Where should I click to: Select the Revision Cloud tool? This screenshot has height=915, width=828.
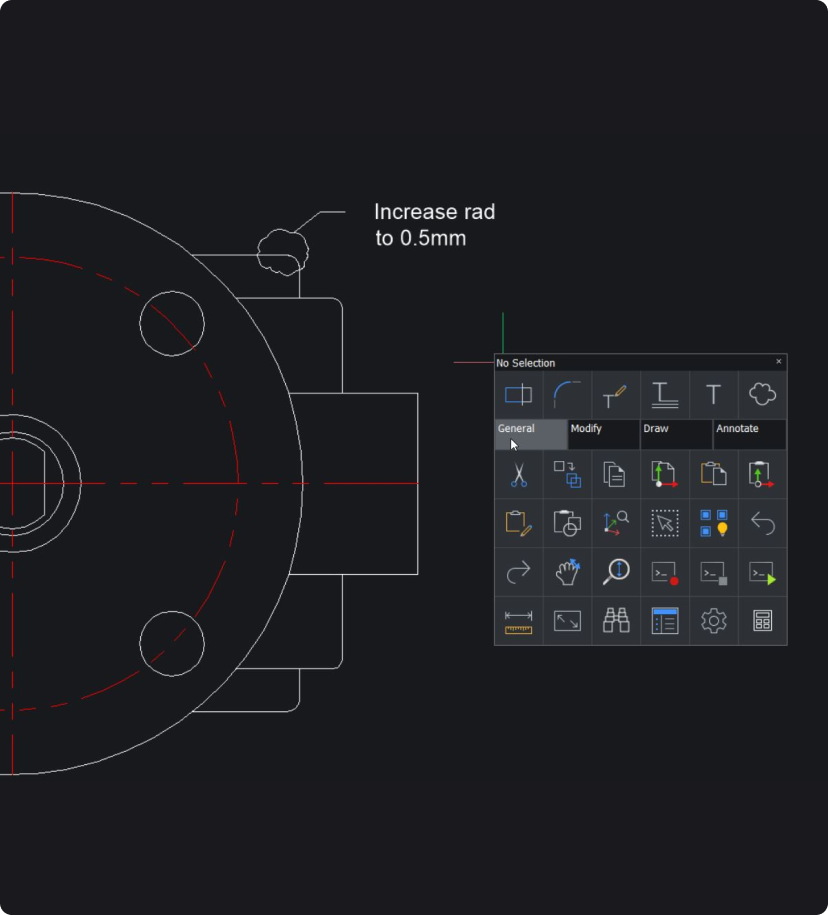tap(762, 395)
